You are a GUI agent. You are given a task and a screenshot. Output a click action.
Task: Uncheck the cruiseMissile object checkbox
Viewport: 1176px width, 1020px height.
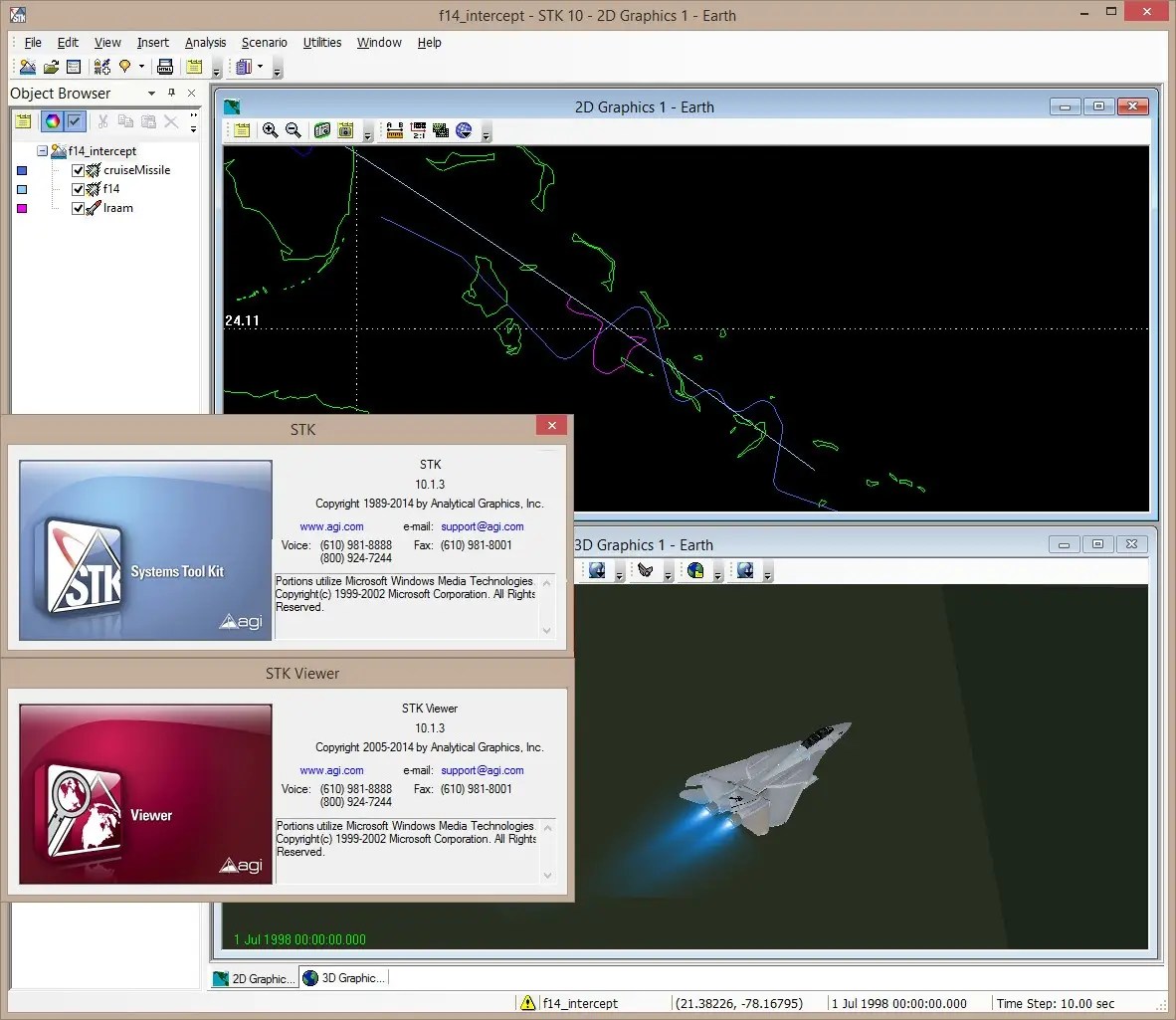(x=78, y=170)
